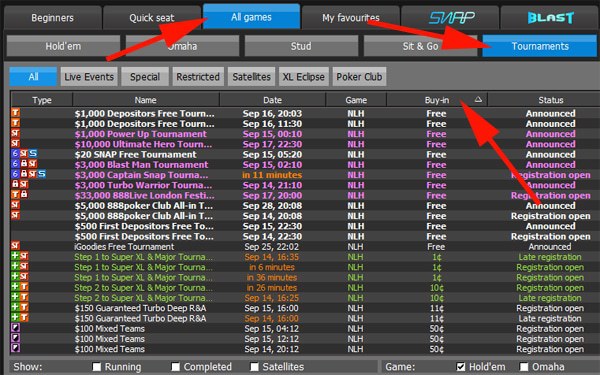Click the ST icon of iGoodies Free Tournament

pyautogui.click(x=15, y=246)
